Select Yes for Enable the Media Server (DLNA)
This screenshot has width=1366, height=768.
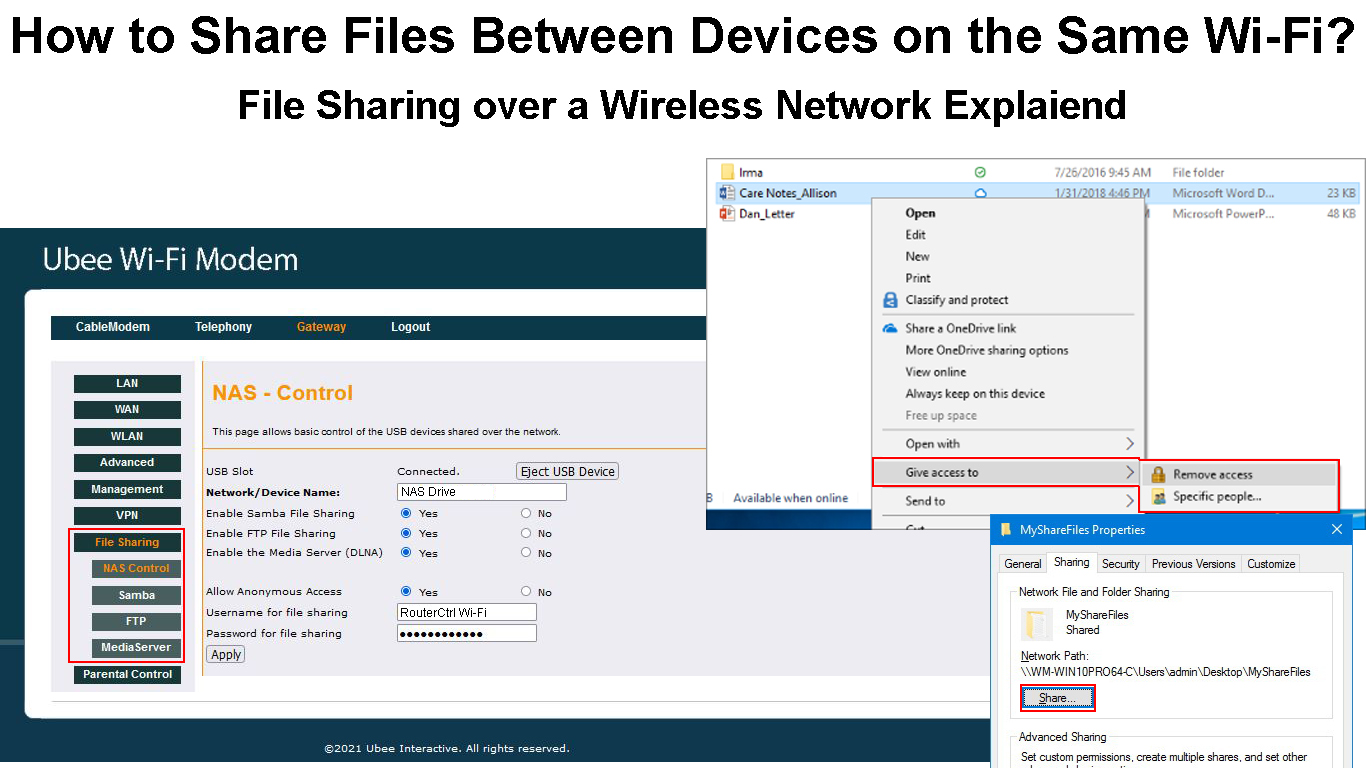[x=406, y=552]
